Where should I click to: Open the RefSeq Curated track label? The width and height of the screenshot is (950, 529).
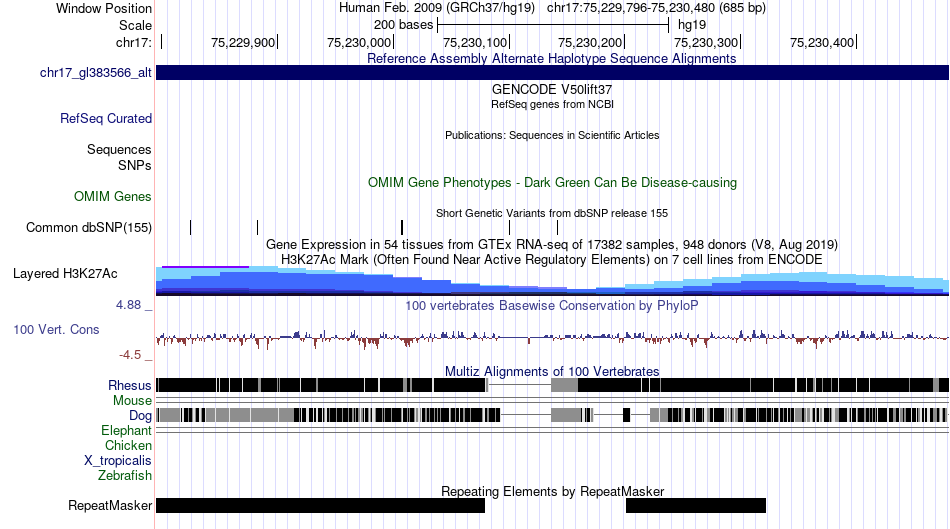coord(106,118)
